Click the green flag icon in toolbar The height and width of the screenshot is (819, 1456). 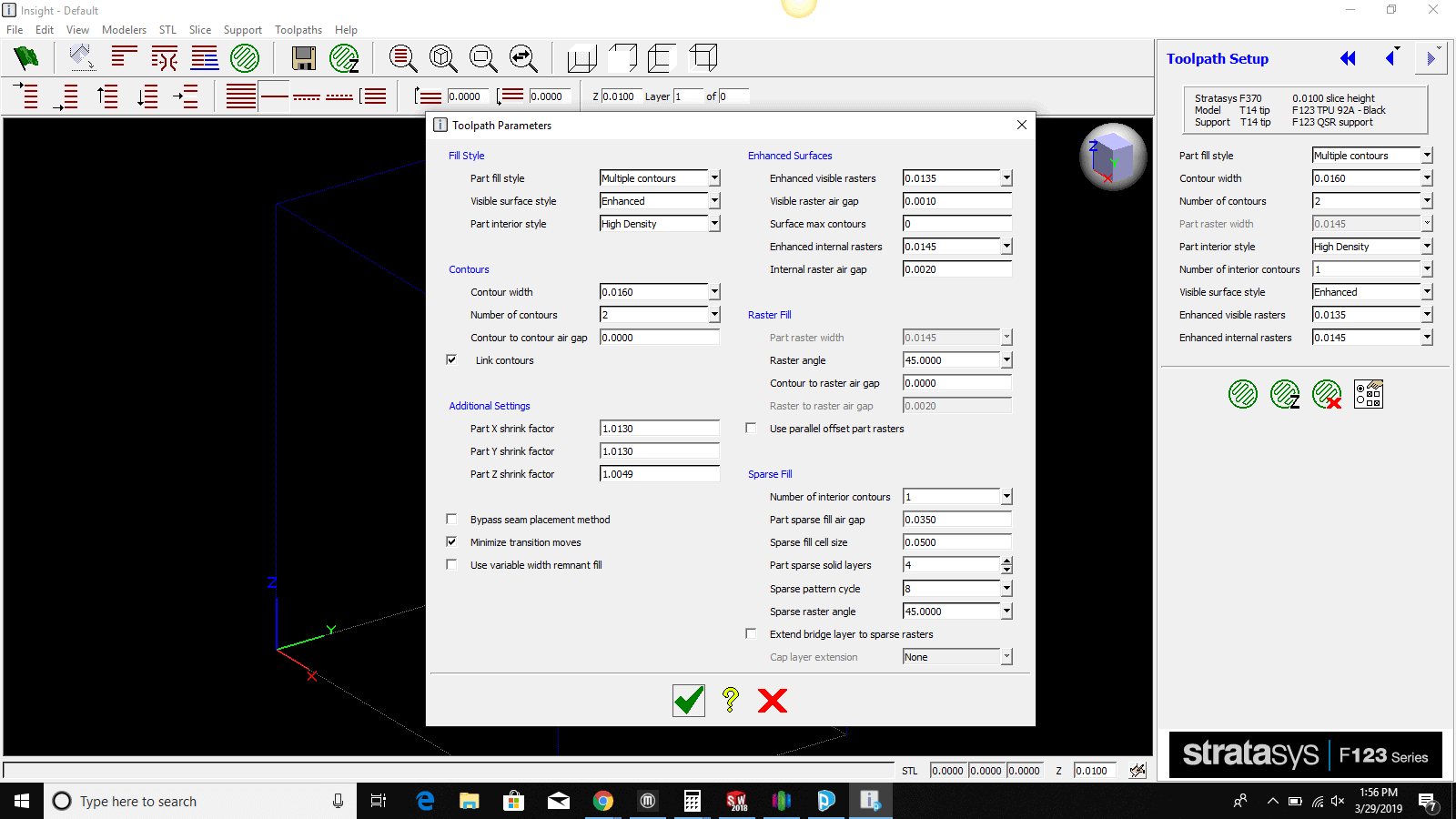26,59
